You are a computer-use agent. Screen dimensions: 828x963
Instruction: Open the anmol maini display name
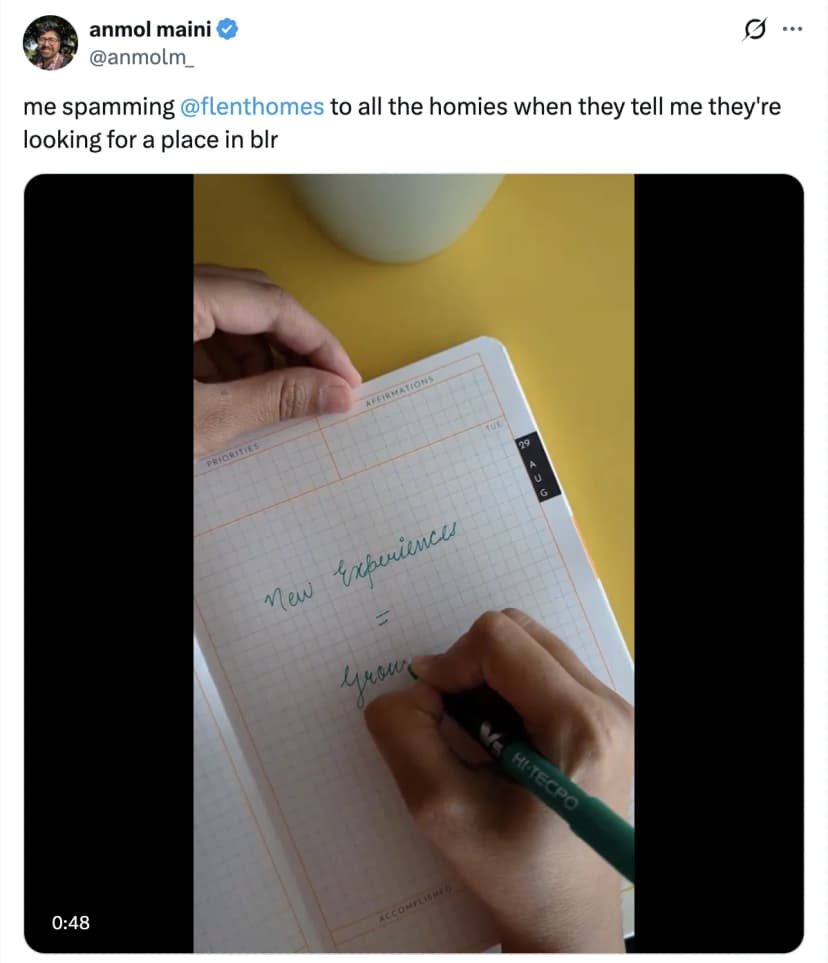click(150, 31)
